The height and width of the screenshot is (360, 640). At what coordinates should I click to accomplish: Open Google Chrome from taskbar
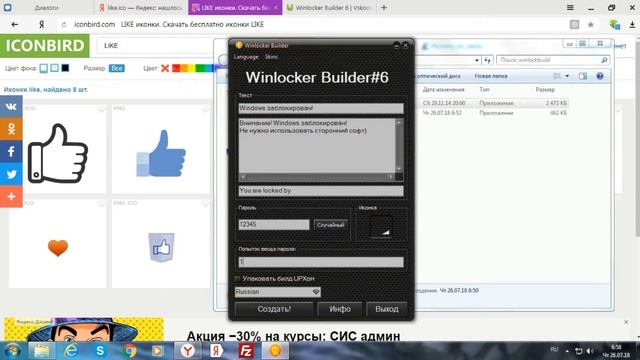(x=130, y=351)
